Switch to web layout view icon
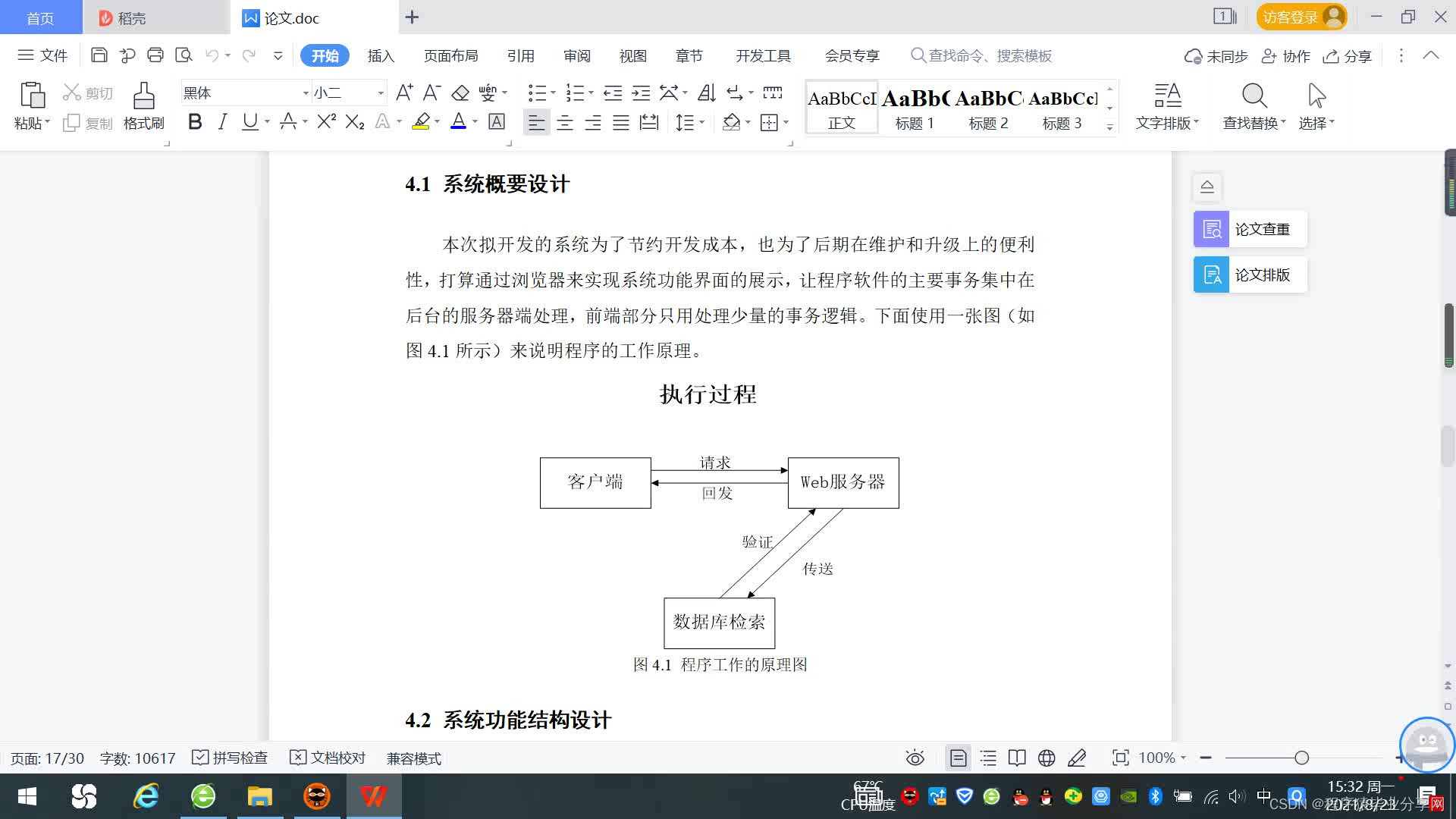Viewport: 1456px width, 819px height. point(1046,758)
